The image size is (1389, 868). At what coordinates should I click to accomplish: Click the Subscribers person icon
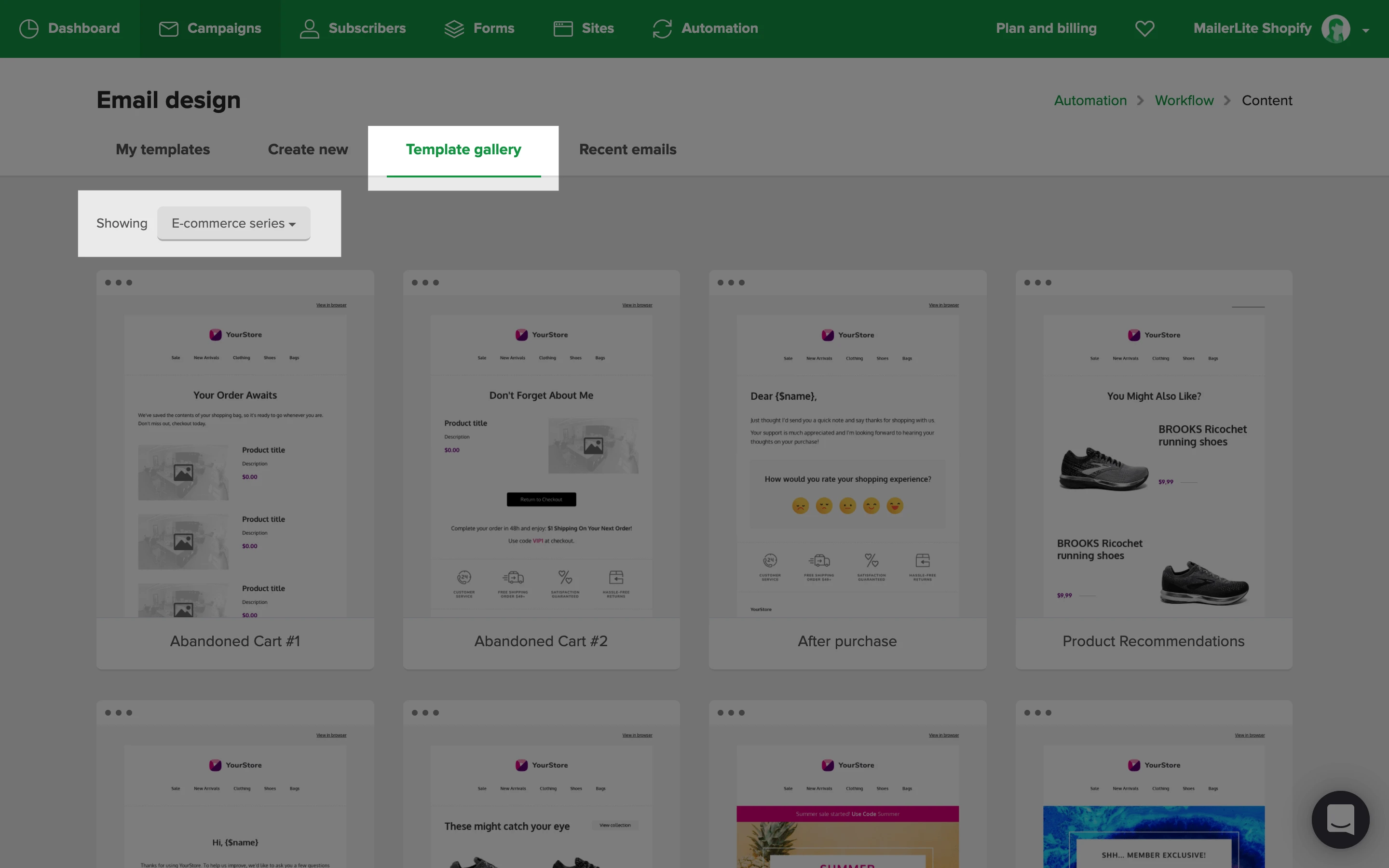tap(309, 29)
